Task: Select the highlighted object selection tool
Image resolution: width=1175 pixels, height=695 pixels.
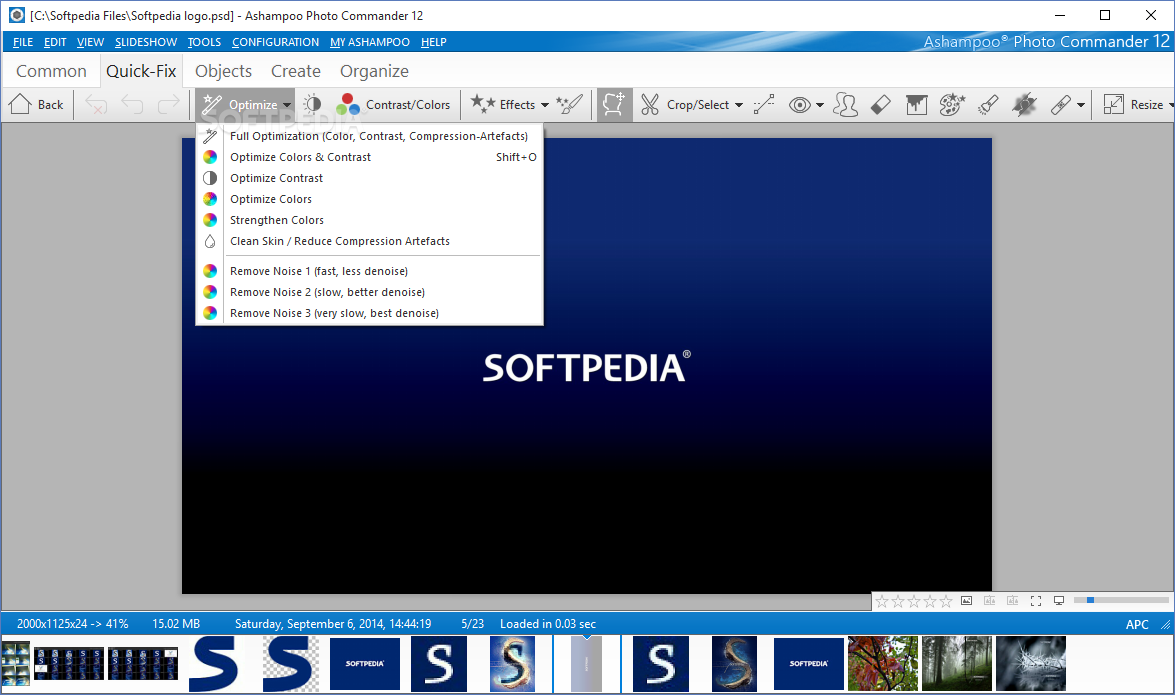Action: click(614, 104)
